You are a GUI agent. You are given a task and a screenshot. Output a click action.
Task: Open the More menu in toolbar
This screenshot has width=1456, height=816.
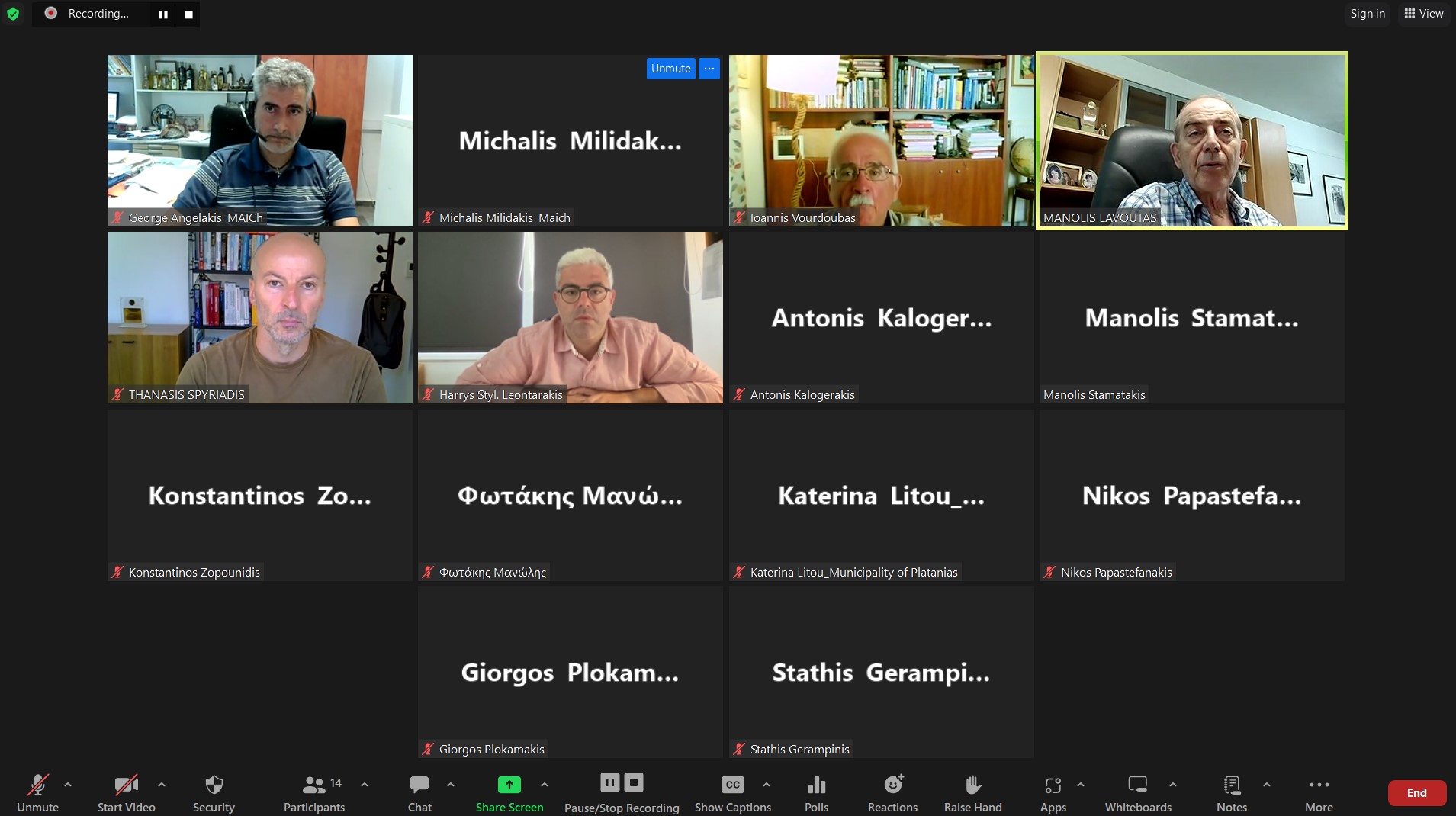(x=1319, y=793)
